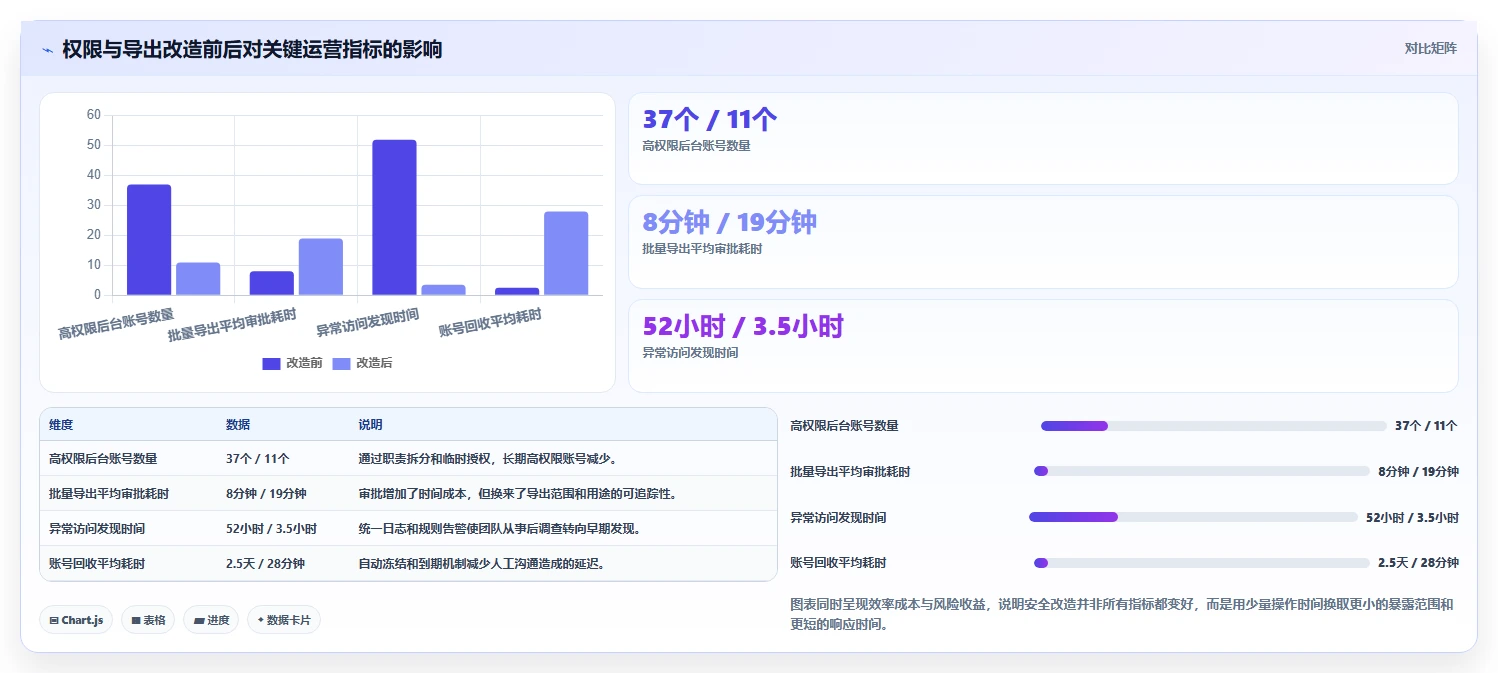The image size is (1498, 673).
Task: Click the 改造后 bar for 批量导出平均审批耗时
Action: click(321, 267)
